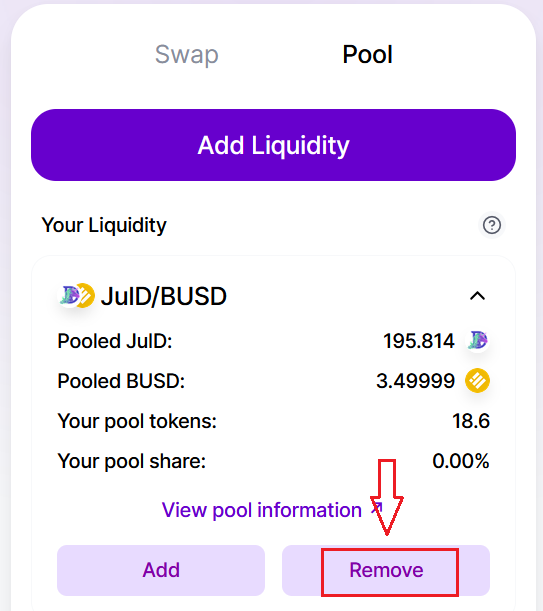Select the Pool tab

coord(368,55)
